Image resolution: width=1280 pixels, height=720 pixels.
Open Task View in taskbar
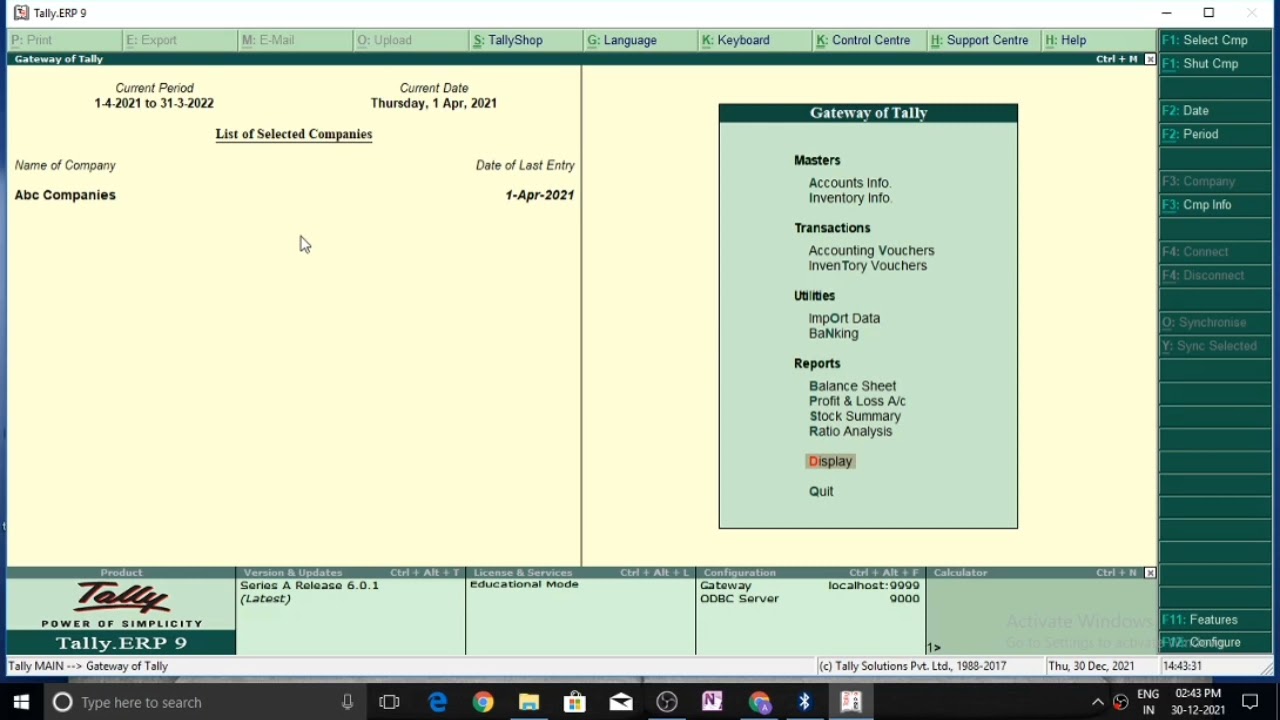click(x=389, y=702)
